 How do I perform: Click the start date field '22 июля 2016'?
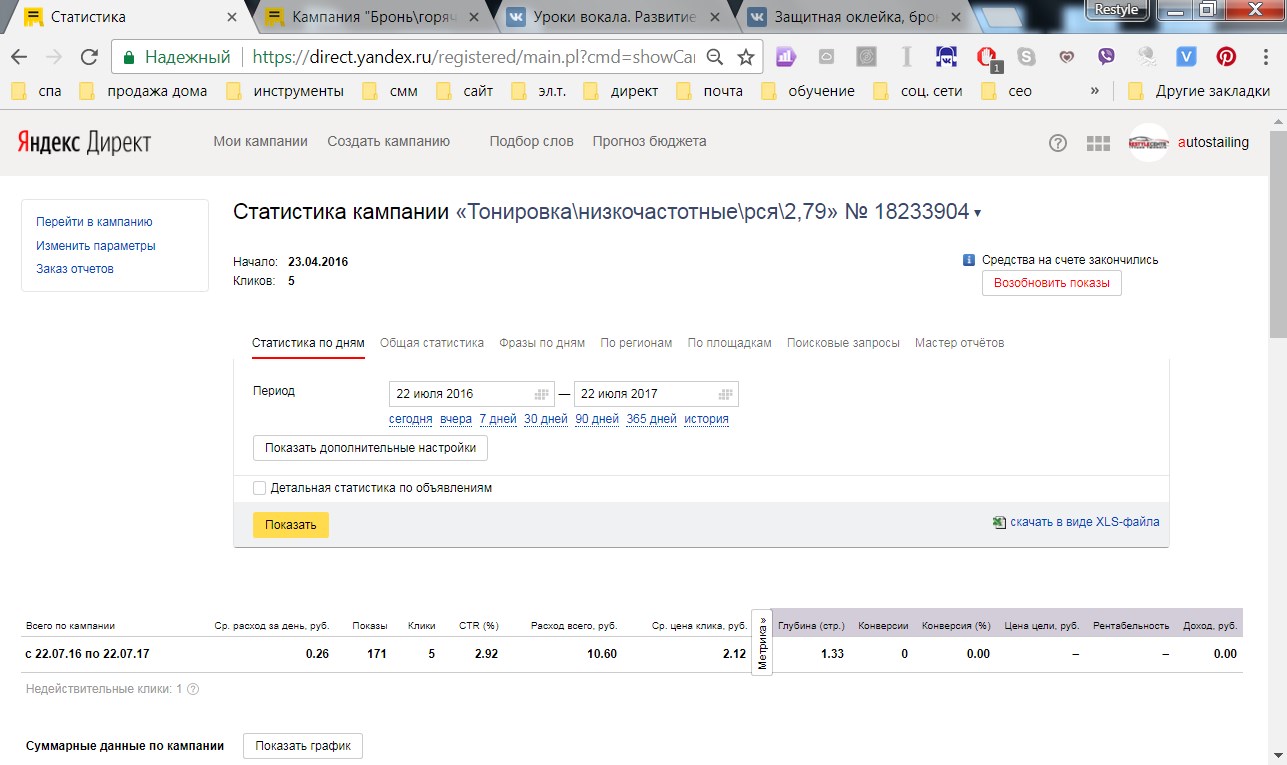coord(472,394)
